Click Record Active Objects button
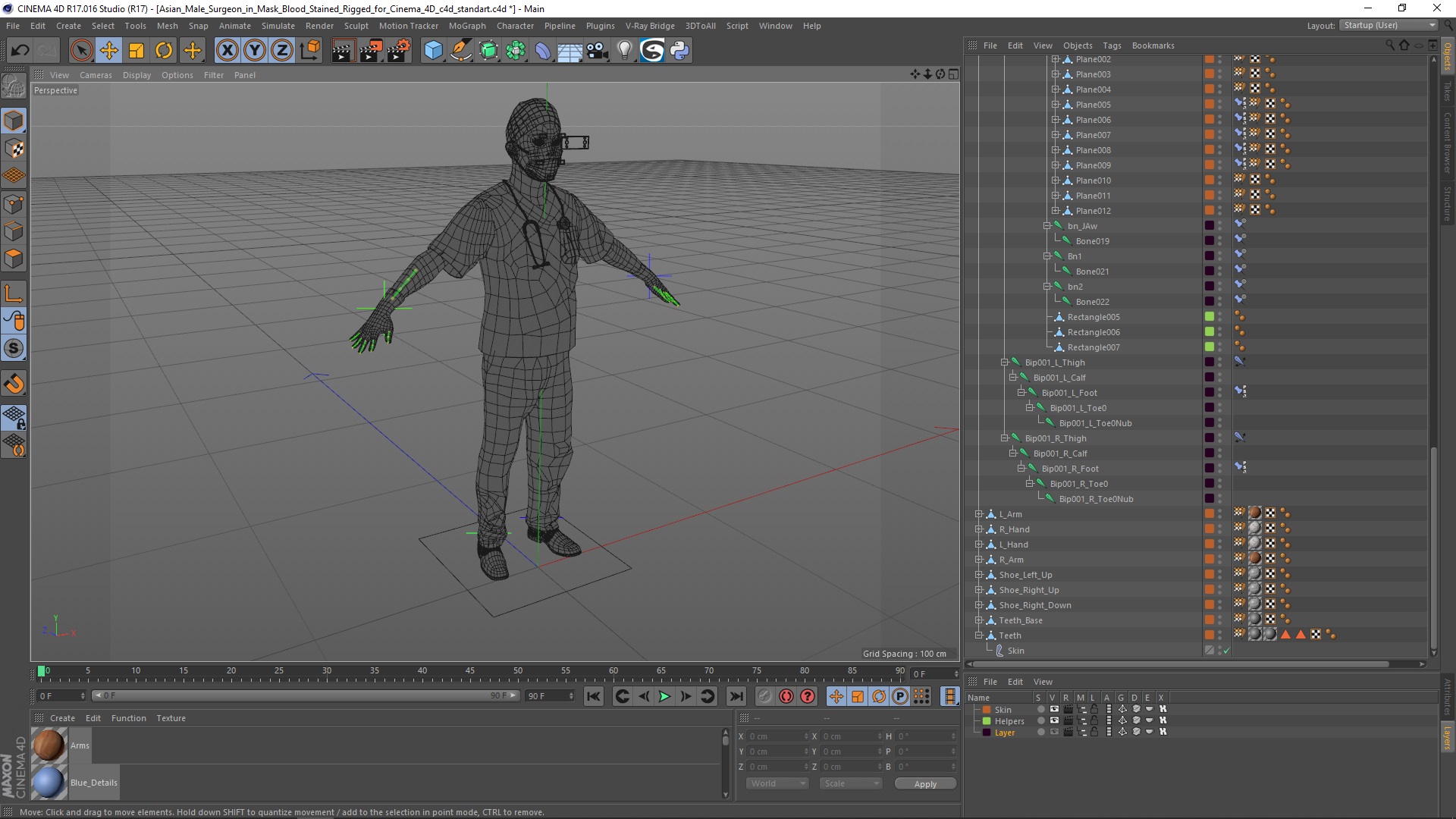This screenshot has height=819, width=1456. click(765, 696)
